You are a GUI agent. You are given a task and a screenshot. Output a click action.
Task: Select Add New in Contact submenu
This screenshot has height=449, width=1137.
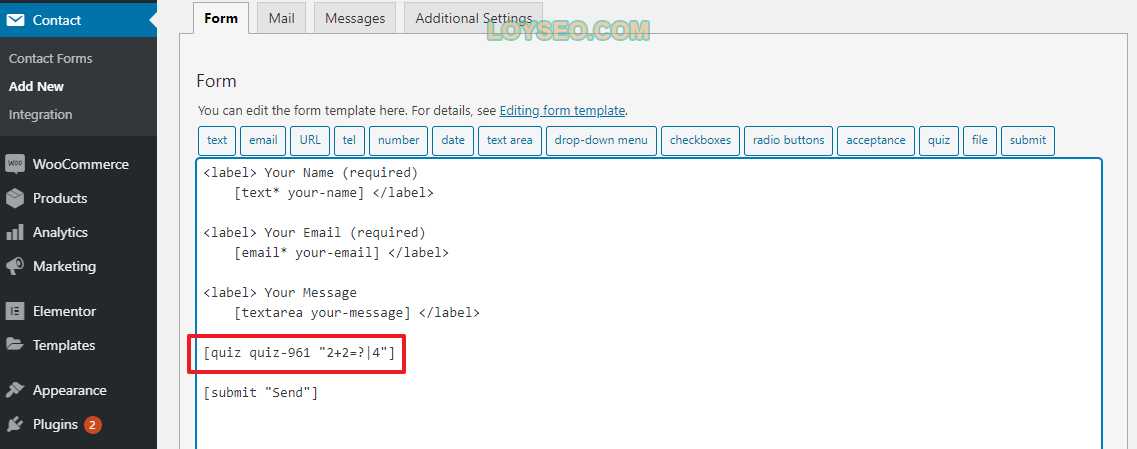(x=36, y=86)
